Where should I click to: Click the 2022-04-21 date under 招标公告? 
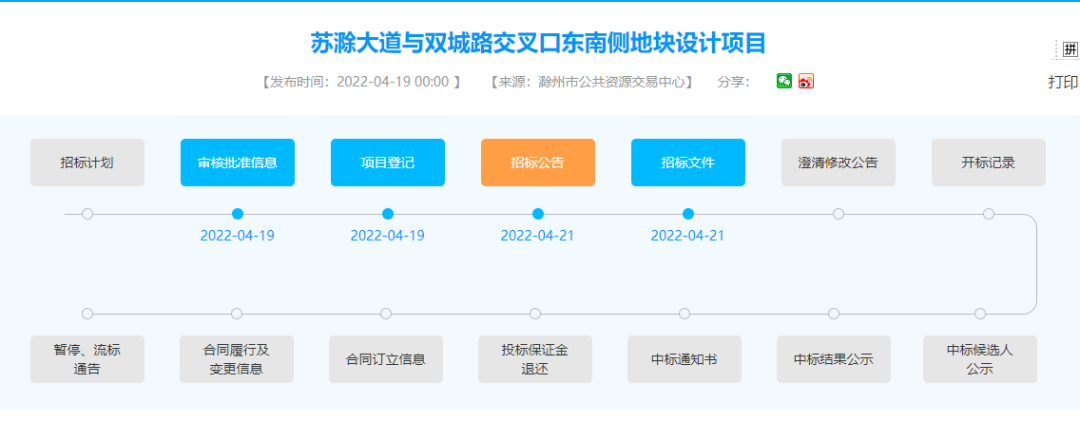[x=538, y=235]
